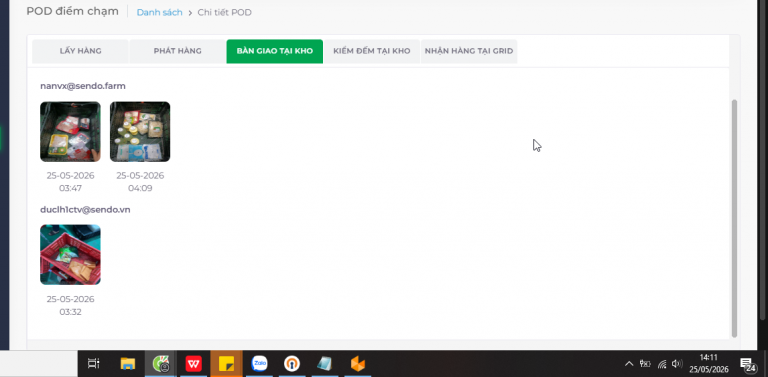Open the orange box app in taskbar
768x377 pixels.
pos(358,364)
